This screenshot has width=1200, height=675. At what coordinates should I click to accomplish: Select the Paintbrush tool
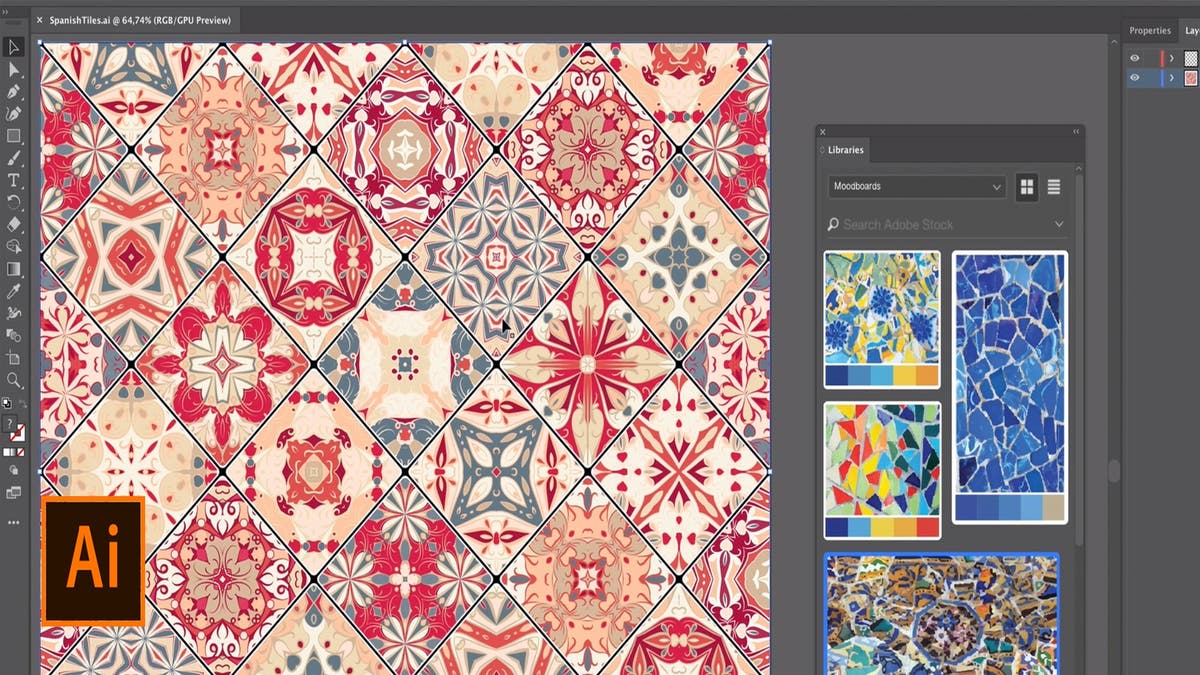(13, 160)
